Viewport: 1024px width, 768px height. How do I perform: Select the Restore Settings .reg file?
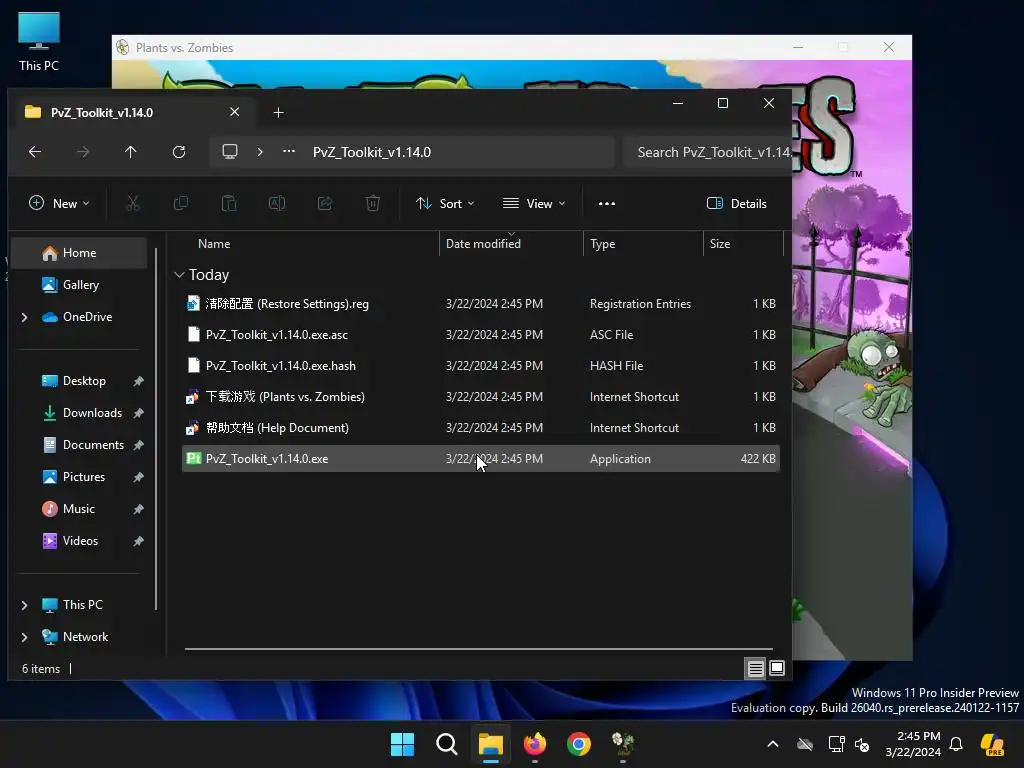(481, 304)
